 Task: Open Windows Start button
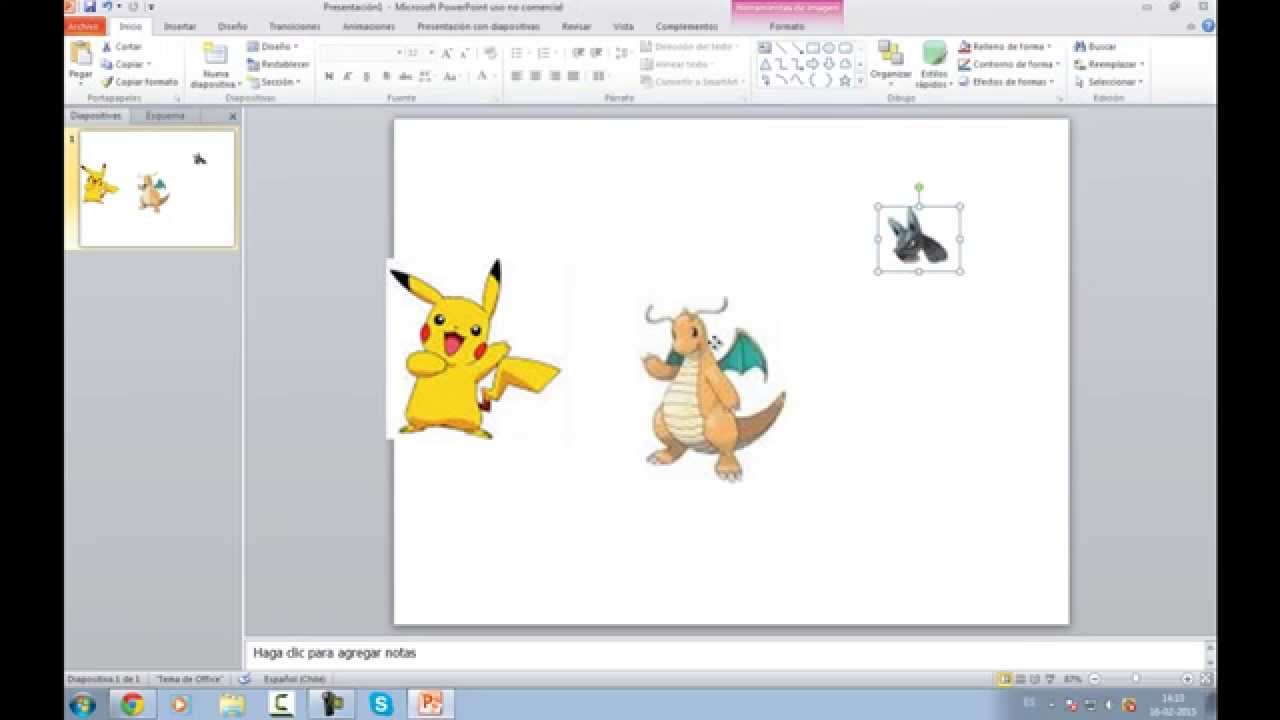coord(83,704)
